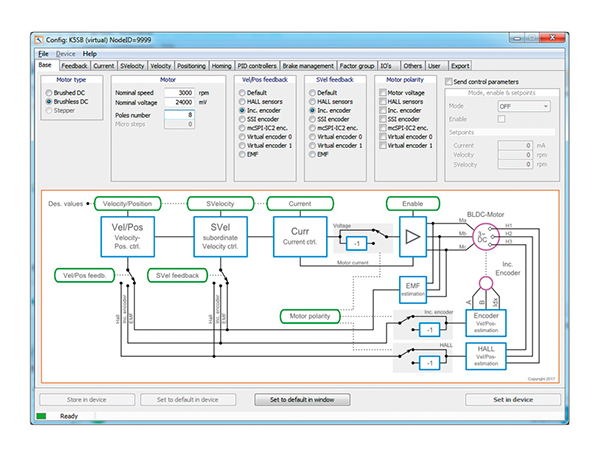Switch to the Export tab
The height and width of the screenshot is (454, 600).
(x=460, y=66)
